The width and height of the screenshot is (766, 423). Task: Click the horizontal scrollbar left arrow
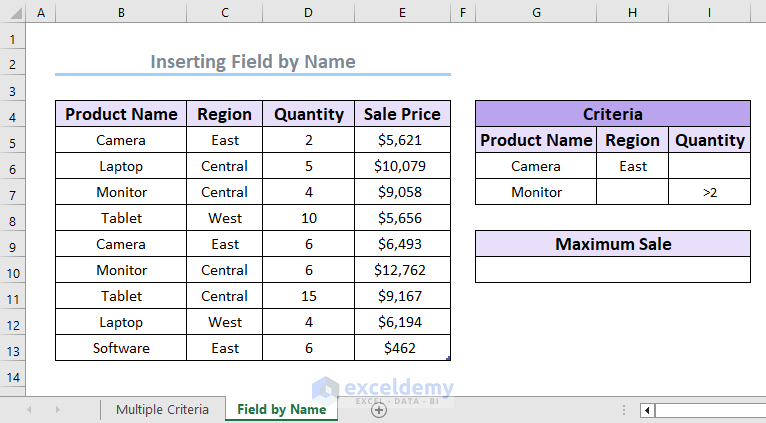[648, 410]
